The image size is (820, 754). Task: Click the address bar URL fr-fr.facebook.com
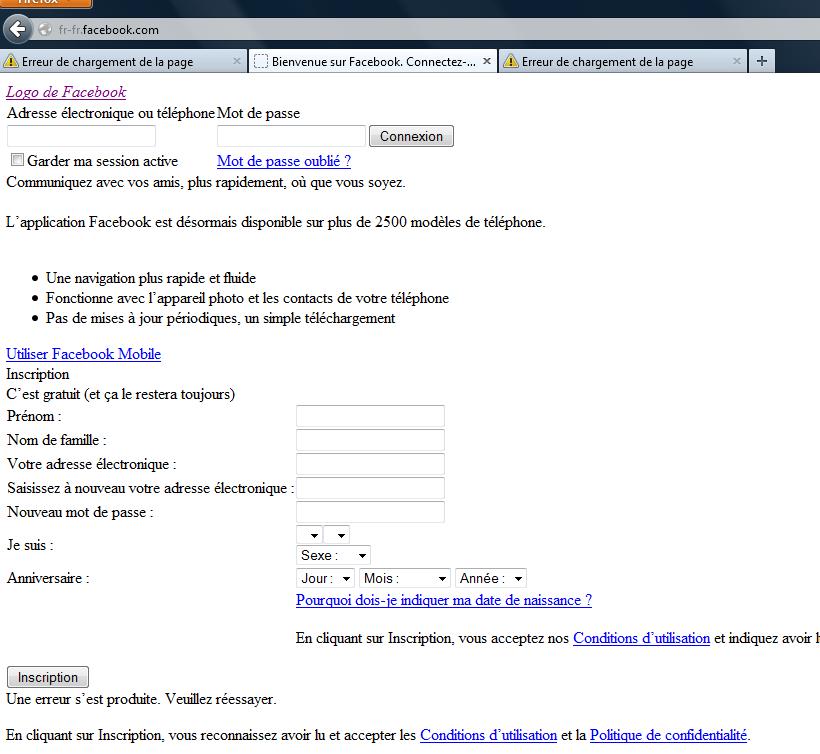pos(109,30)
